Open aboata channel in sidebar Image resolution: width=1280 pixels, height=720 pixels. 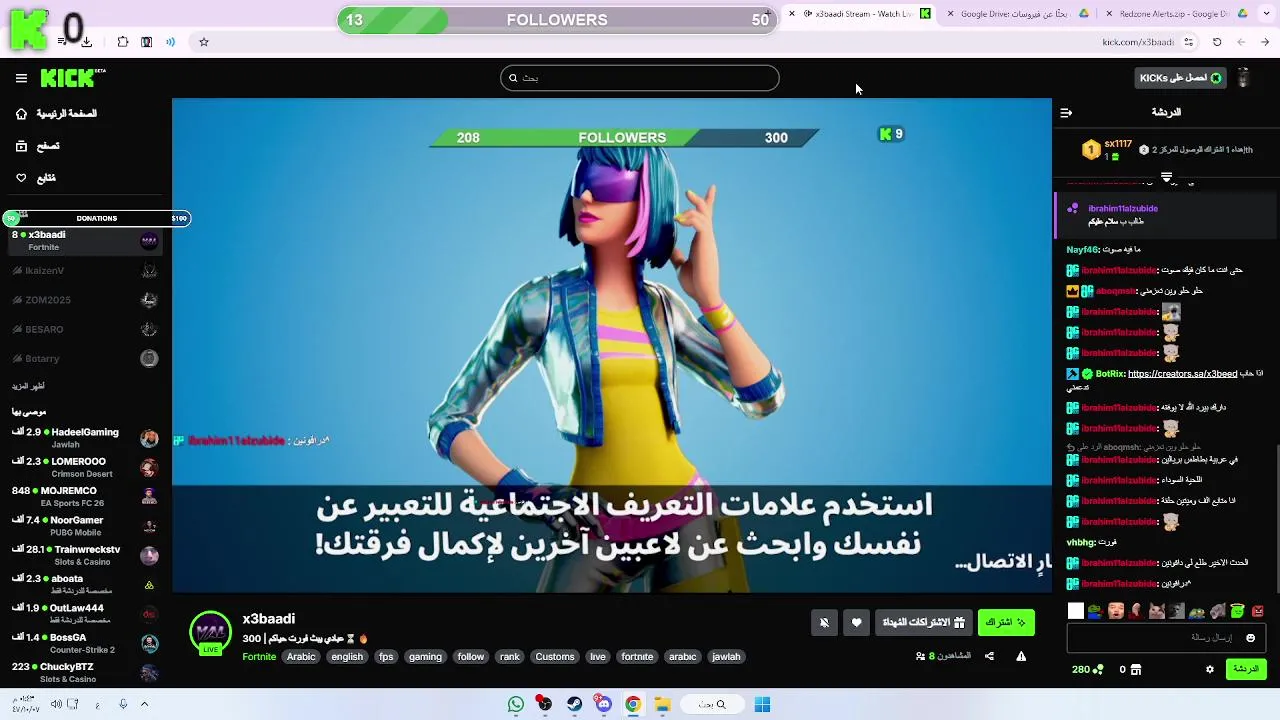pos(85,585)
